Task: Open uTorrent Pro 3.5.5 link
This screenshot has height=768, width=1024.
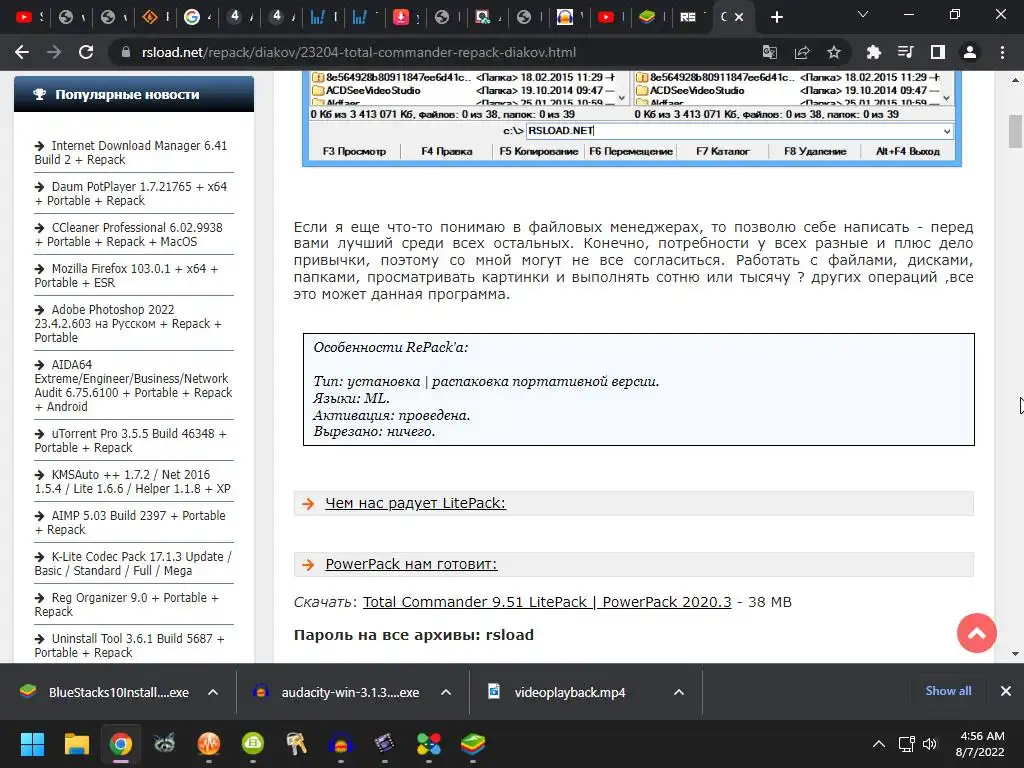Action: pyautogui.click(x=131, y=441)
